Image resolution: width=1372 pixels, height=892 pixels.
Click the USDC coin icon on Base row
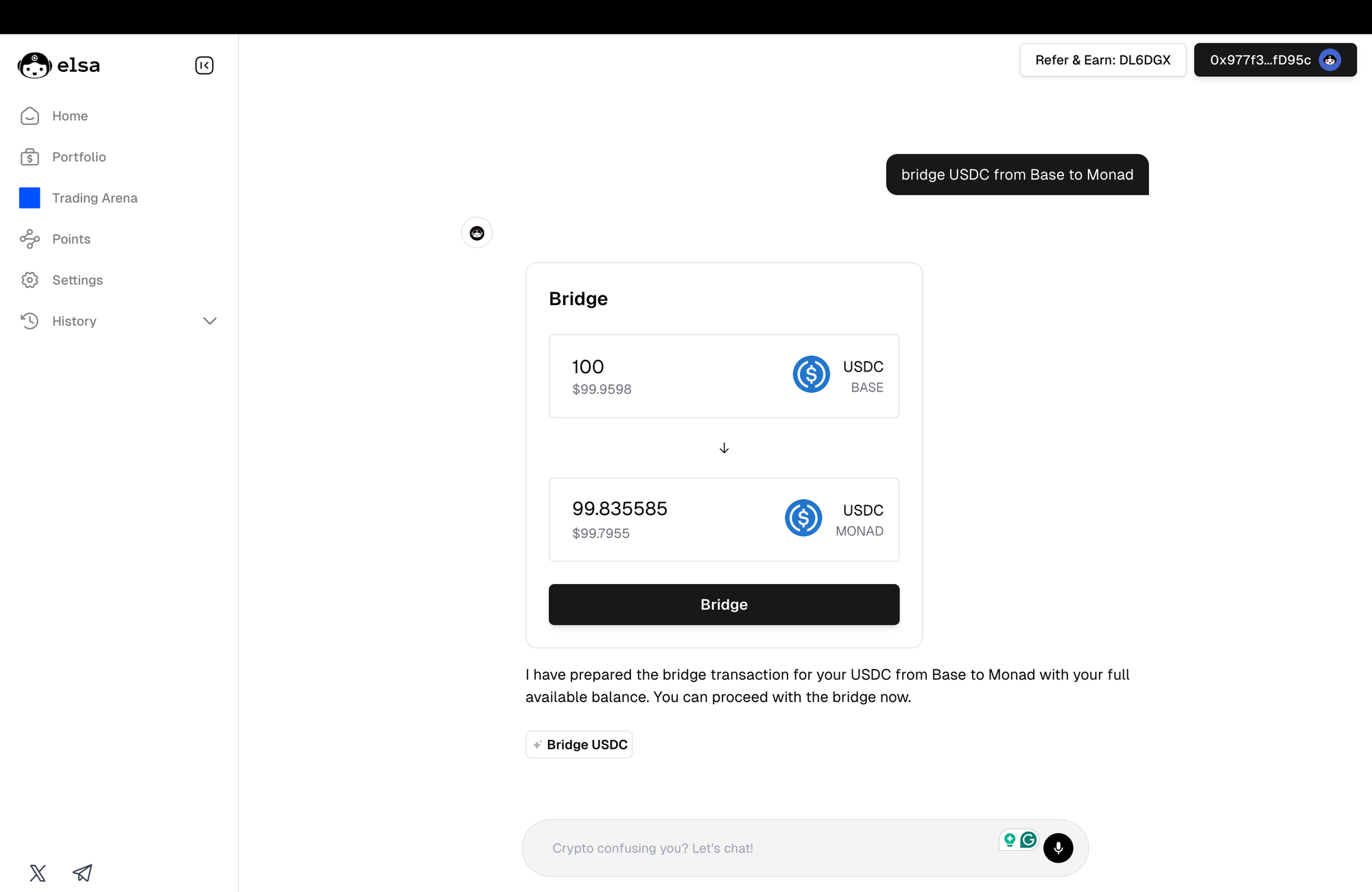[811, 374]
